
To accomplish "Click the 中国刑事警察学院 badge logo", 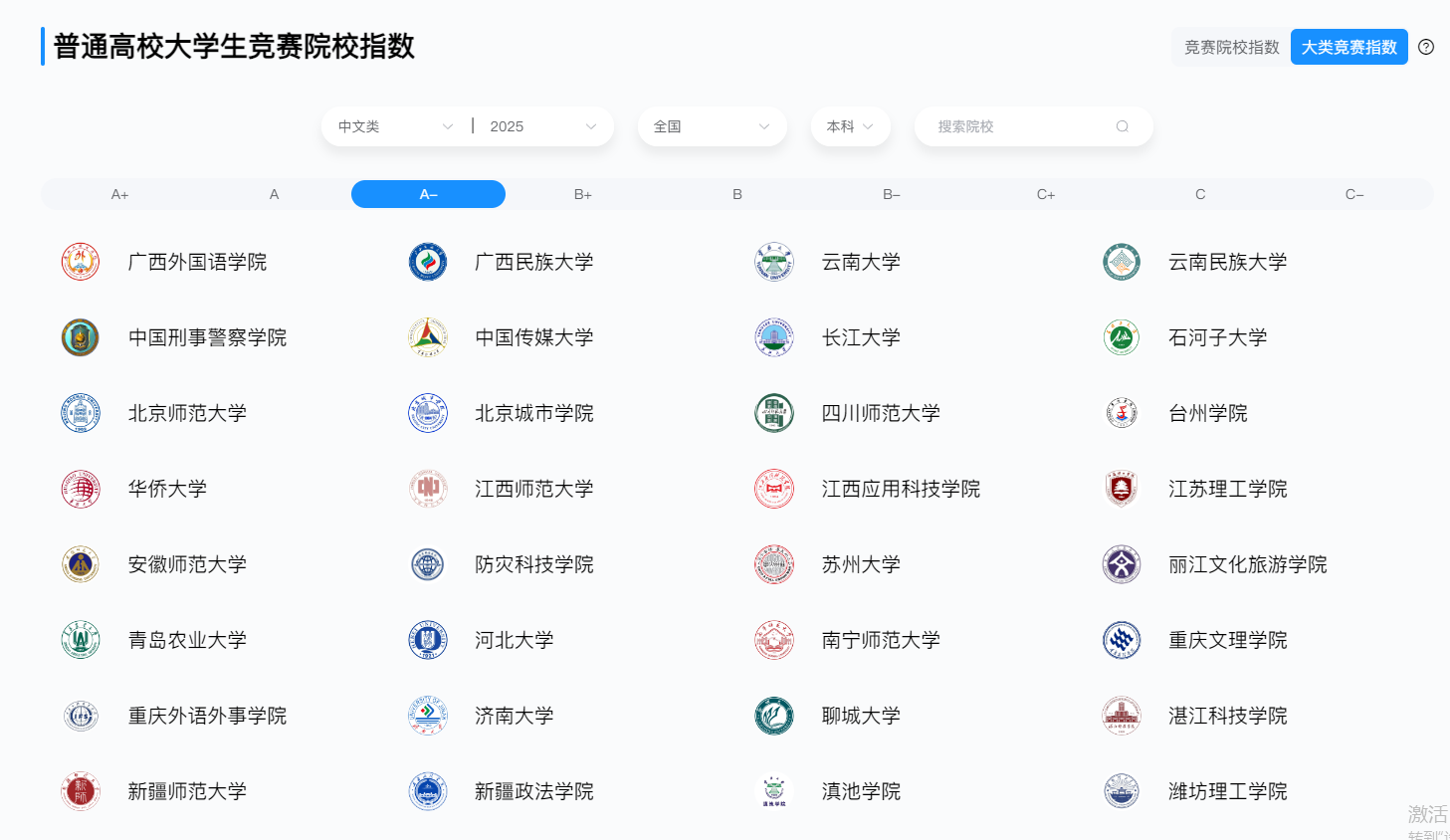I will tap(81, 337).
